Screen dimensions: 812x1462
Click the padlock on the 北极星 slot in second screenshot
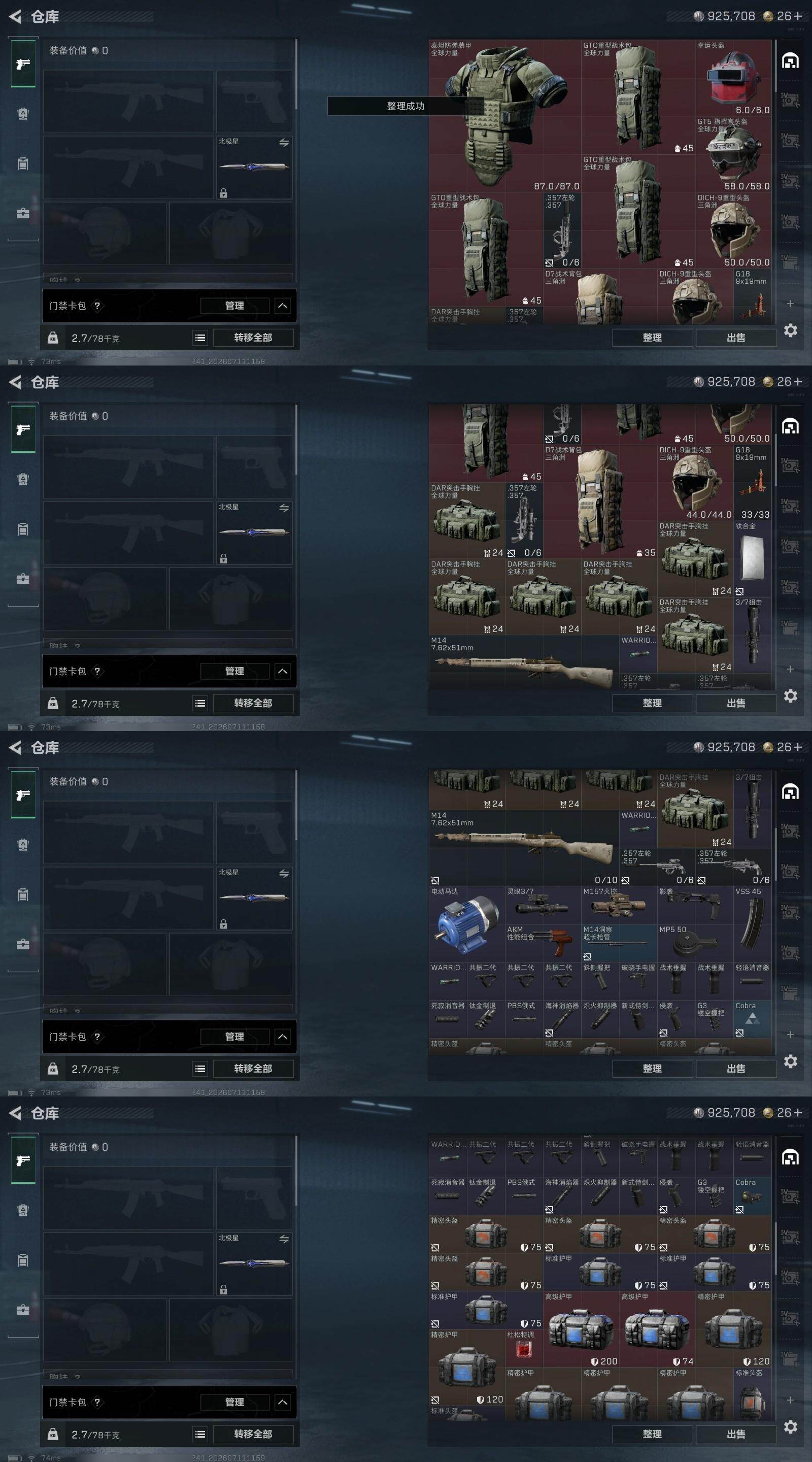coord(224,558)
